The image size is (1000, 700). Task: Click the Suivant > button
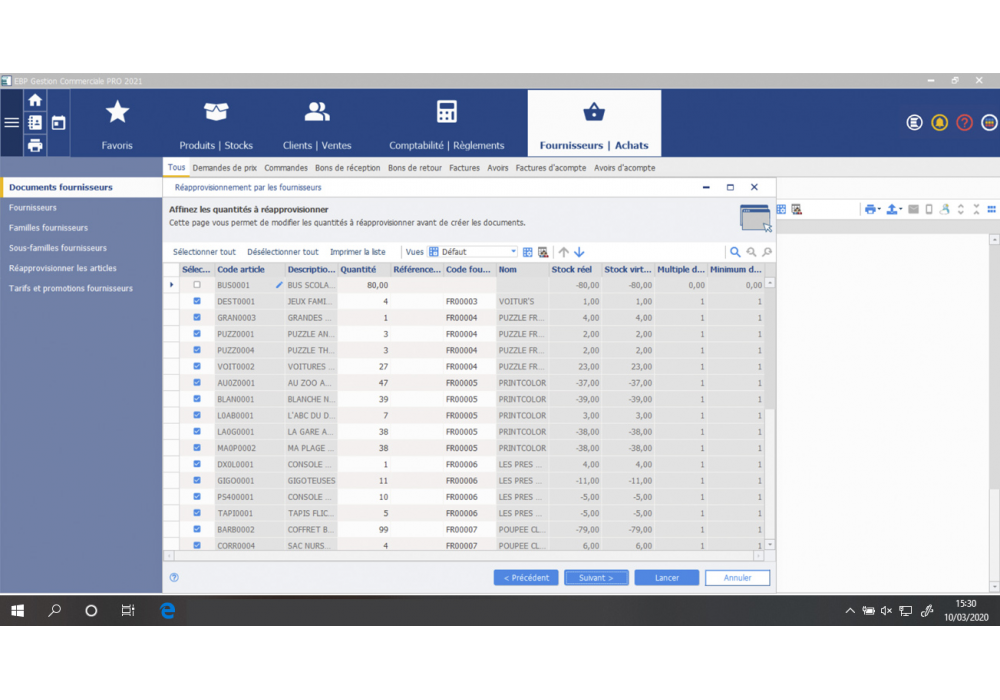tap(596, 578)
